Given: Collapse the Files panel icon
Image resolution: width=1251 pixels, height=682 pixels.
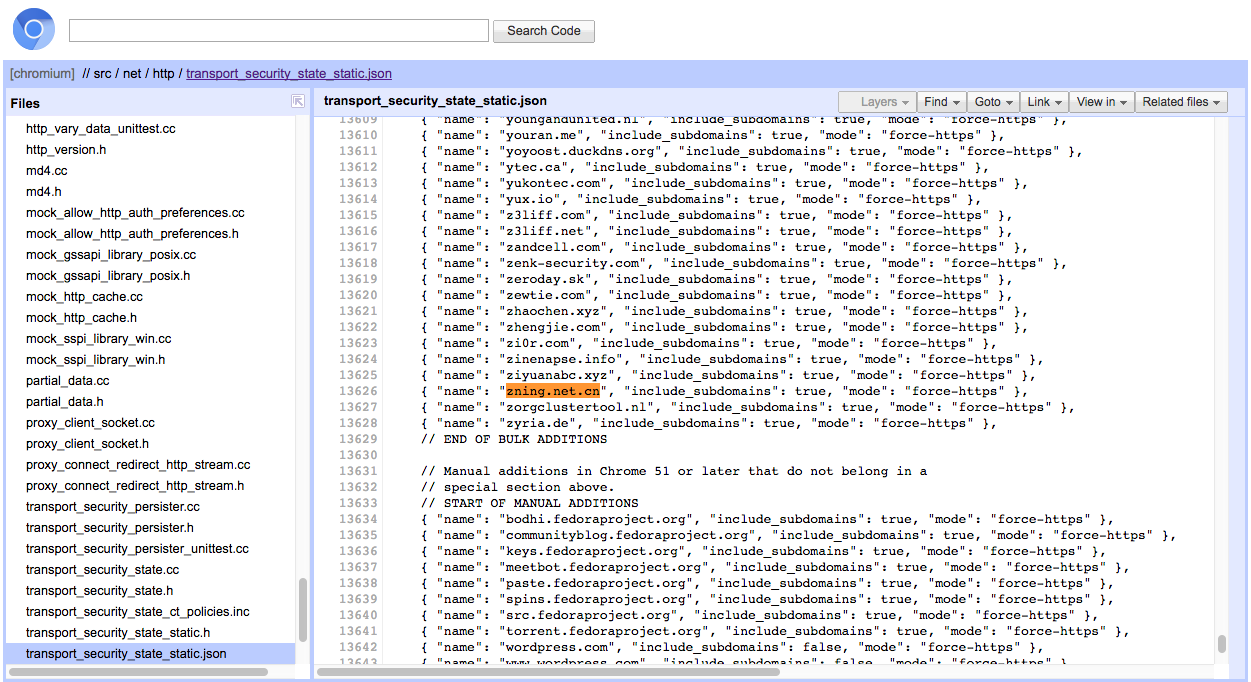Looking at the screenshot, I should point(297,101).
